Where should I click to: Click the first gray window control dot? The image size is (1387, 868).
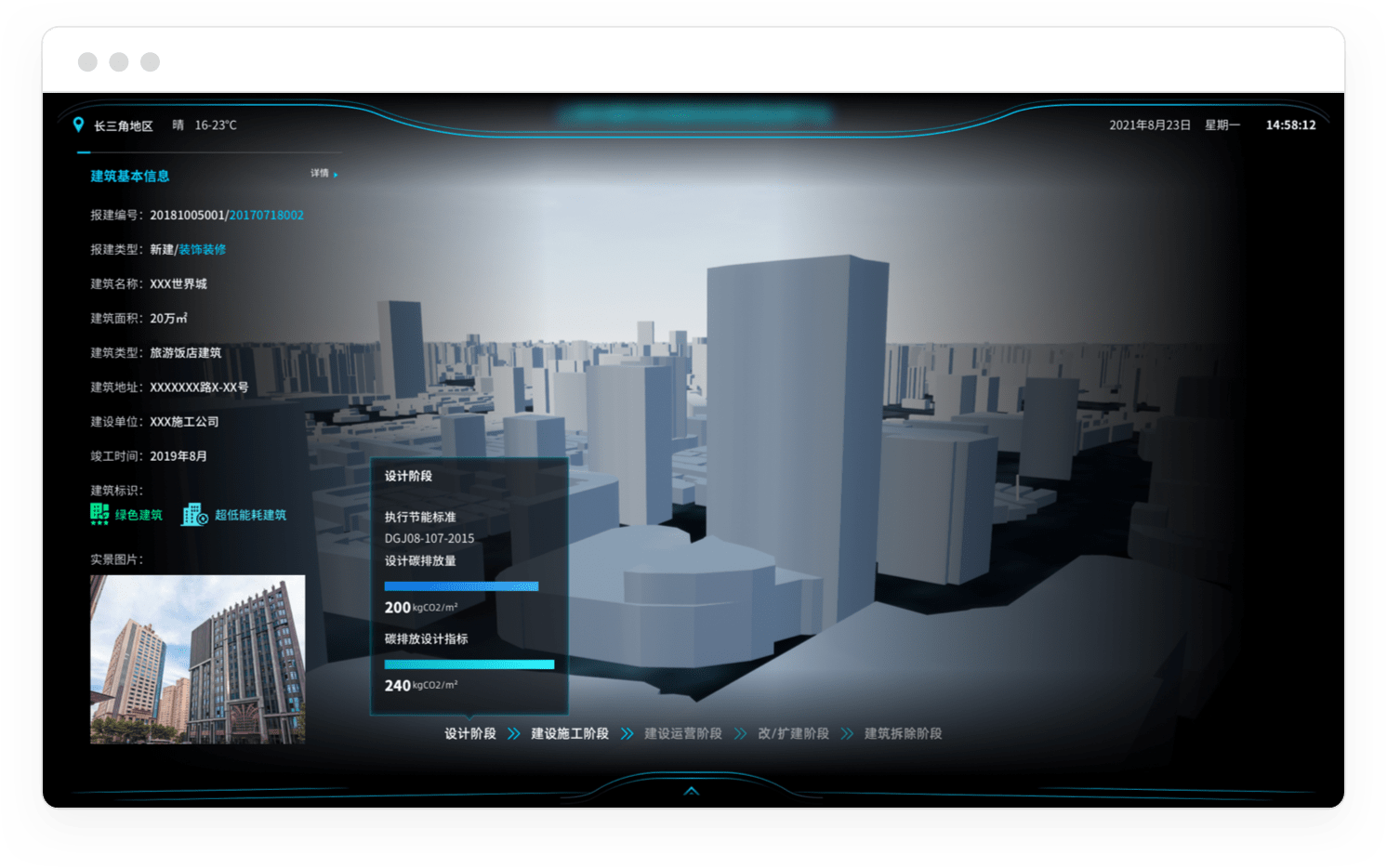[x=88, y=62]
